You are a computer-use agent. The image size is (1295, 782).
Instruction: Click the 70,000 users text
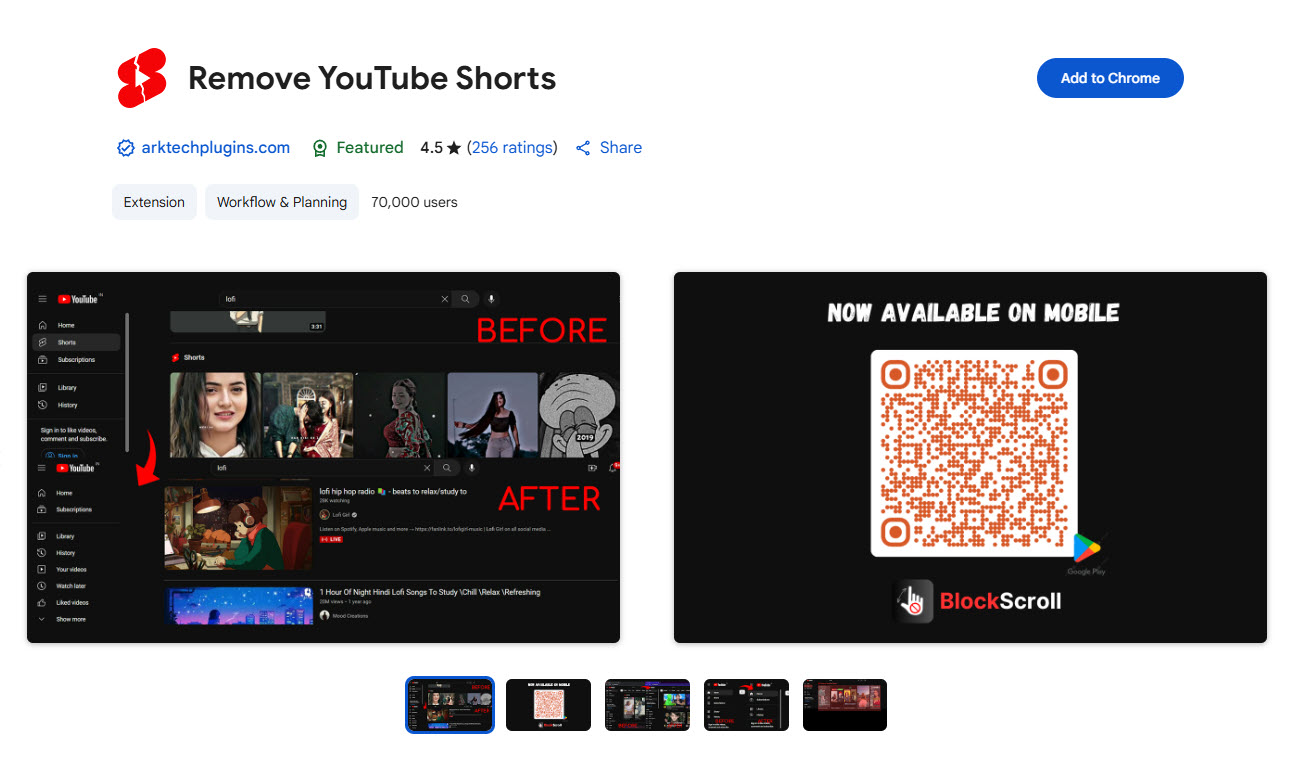tap(414, 202)
